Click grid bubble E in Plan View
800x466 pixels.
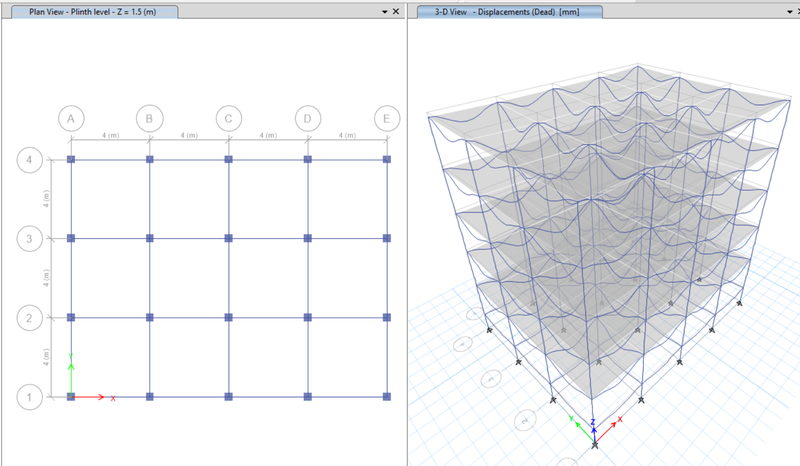click(x=387, y=118)
